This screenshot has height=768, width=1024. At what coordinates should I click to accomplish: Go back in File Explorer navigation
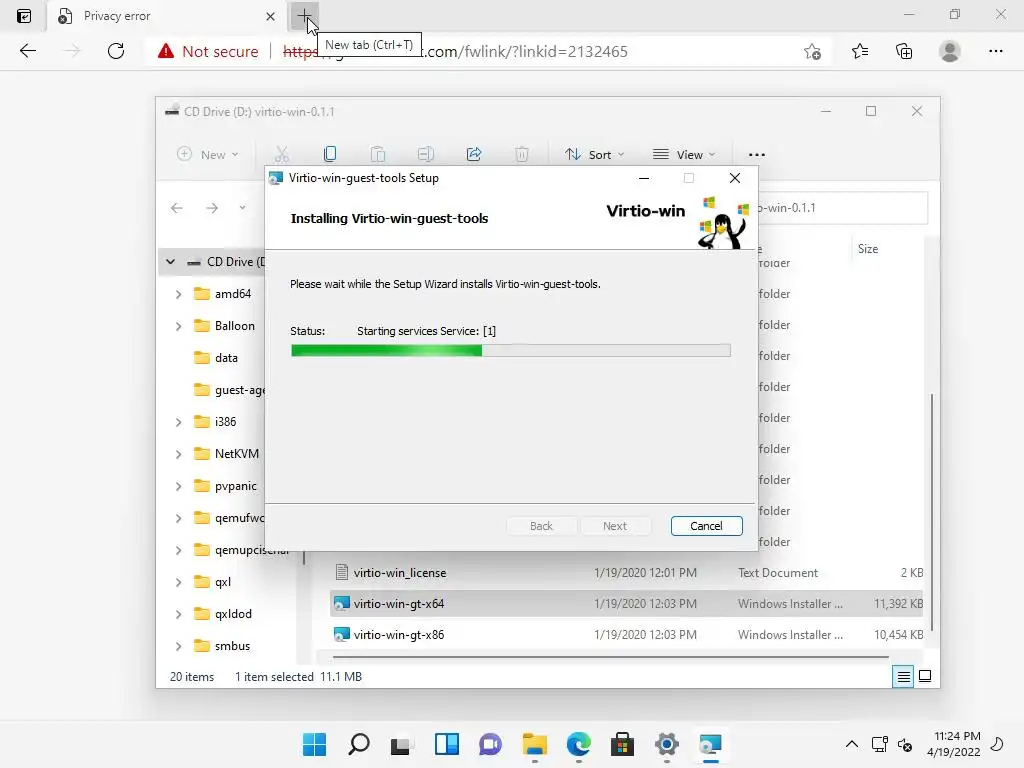tap(176, 208)
